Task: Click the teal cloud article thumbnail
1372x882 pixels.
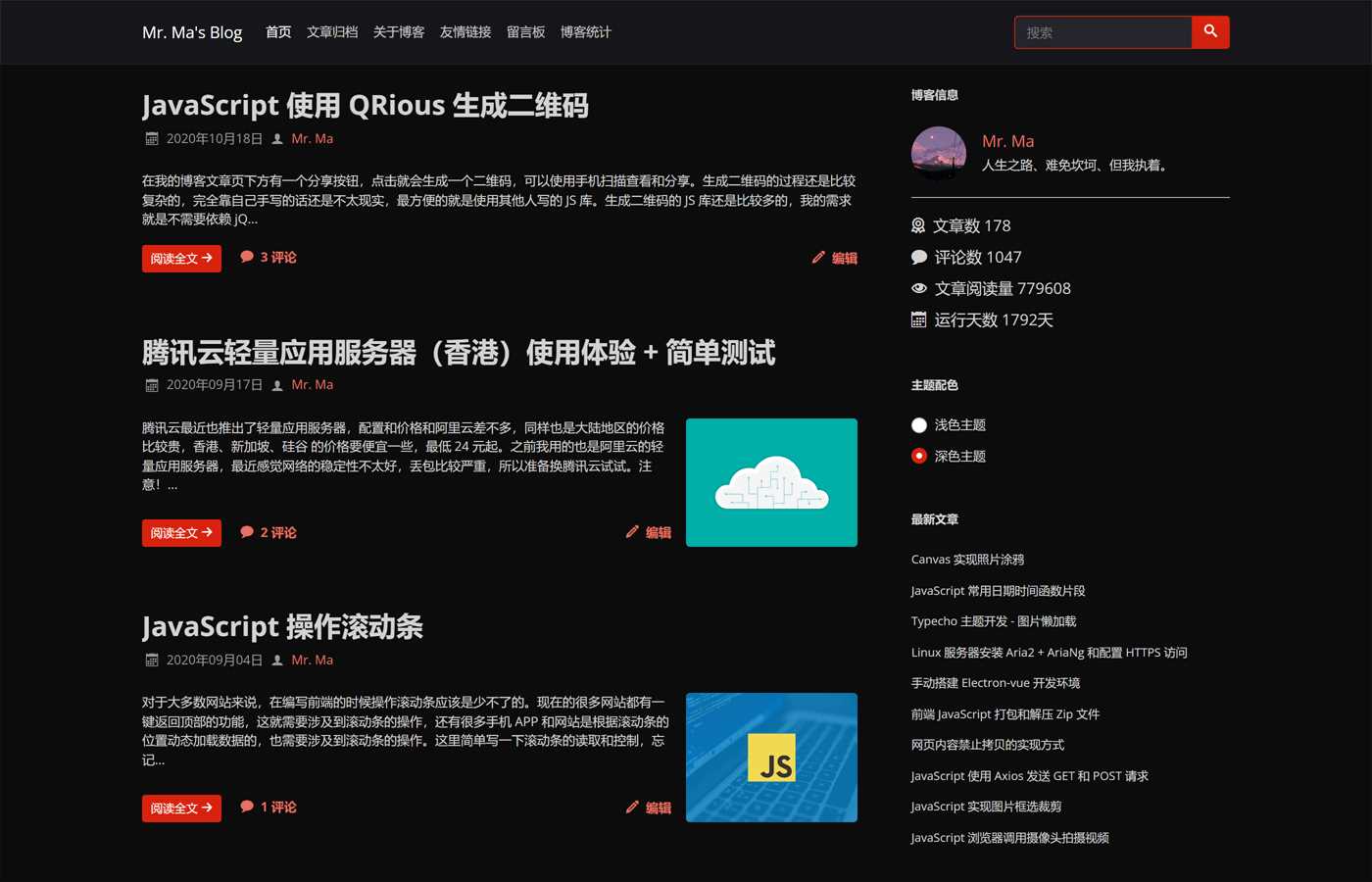Action: click(771, 482)
